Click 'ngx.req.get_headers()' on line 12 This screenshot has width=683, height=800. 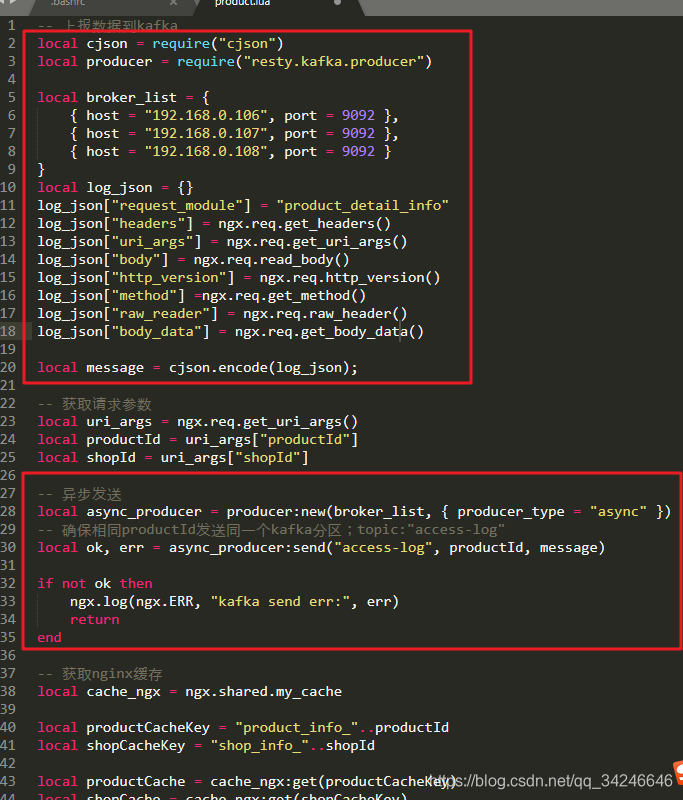(305, 223)
